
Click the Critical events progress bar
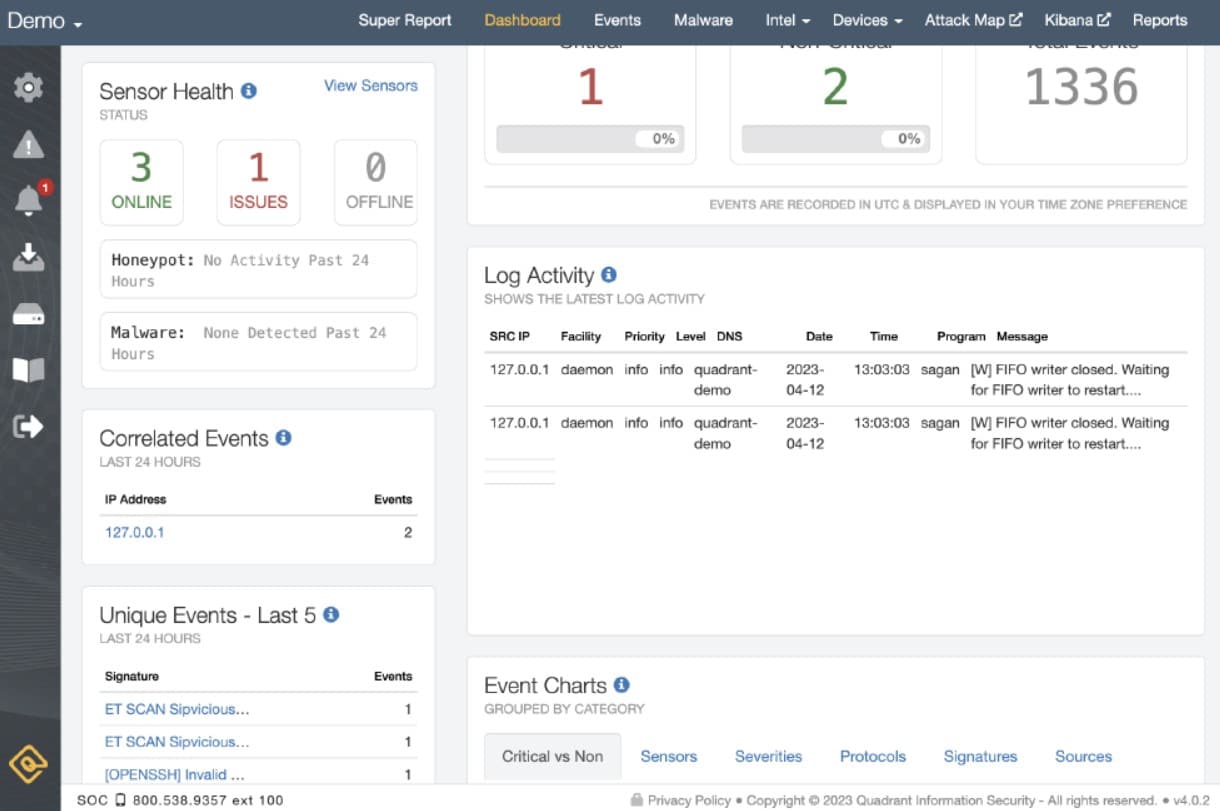590,139
